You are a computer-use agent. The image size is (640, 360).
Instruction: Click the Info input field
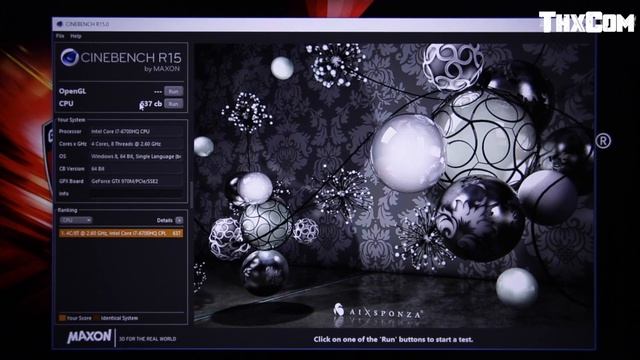tap(136, 193)
